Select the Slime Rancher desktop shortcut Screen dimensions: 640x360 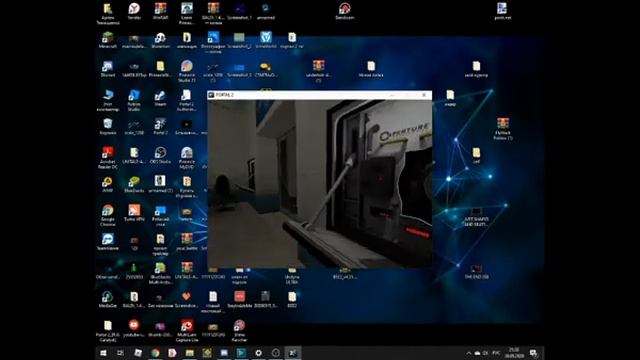point(239,330)
